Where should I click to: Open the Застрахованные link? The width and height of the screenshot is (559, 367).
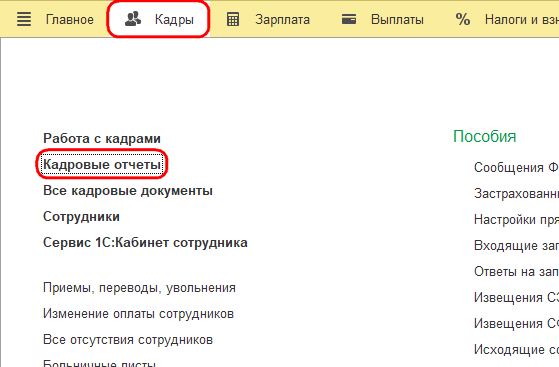point(516,193)
